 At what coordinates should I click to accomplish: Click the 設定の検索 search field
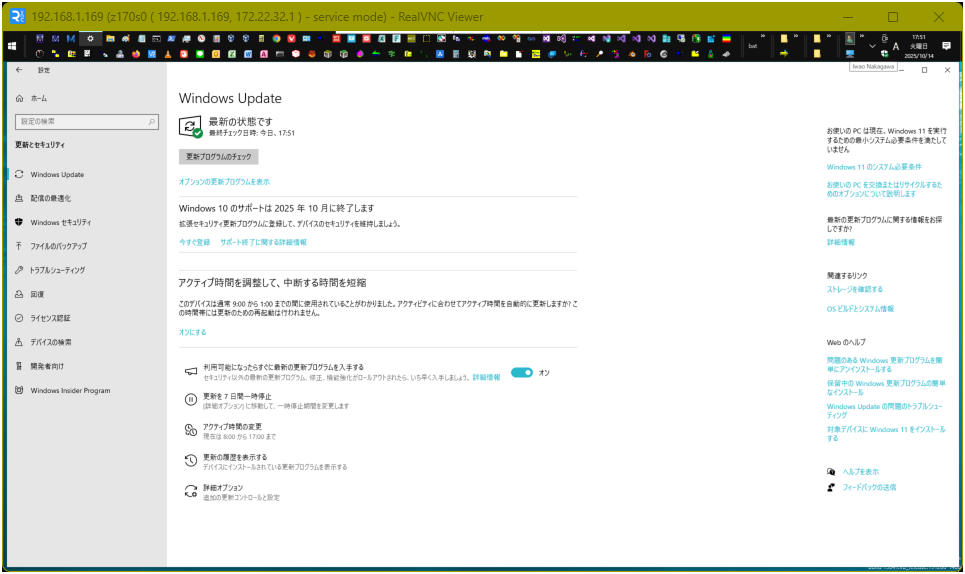[x=87, y=122]
